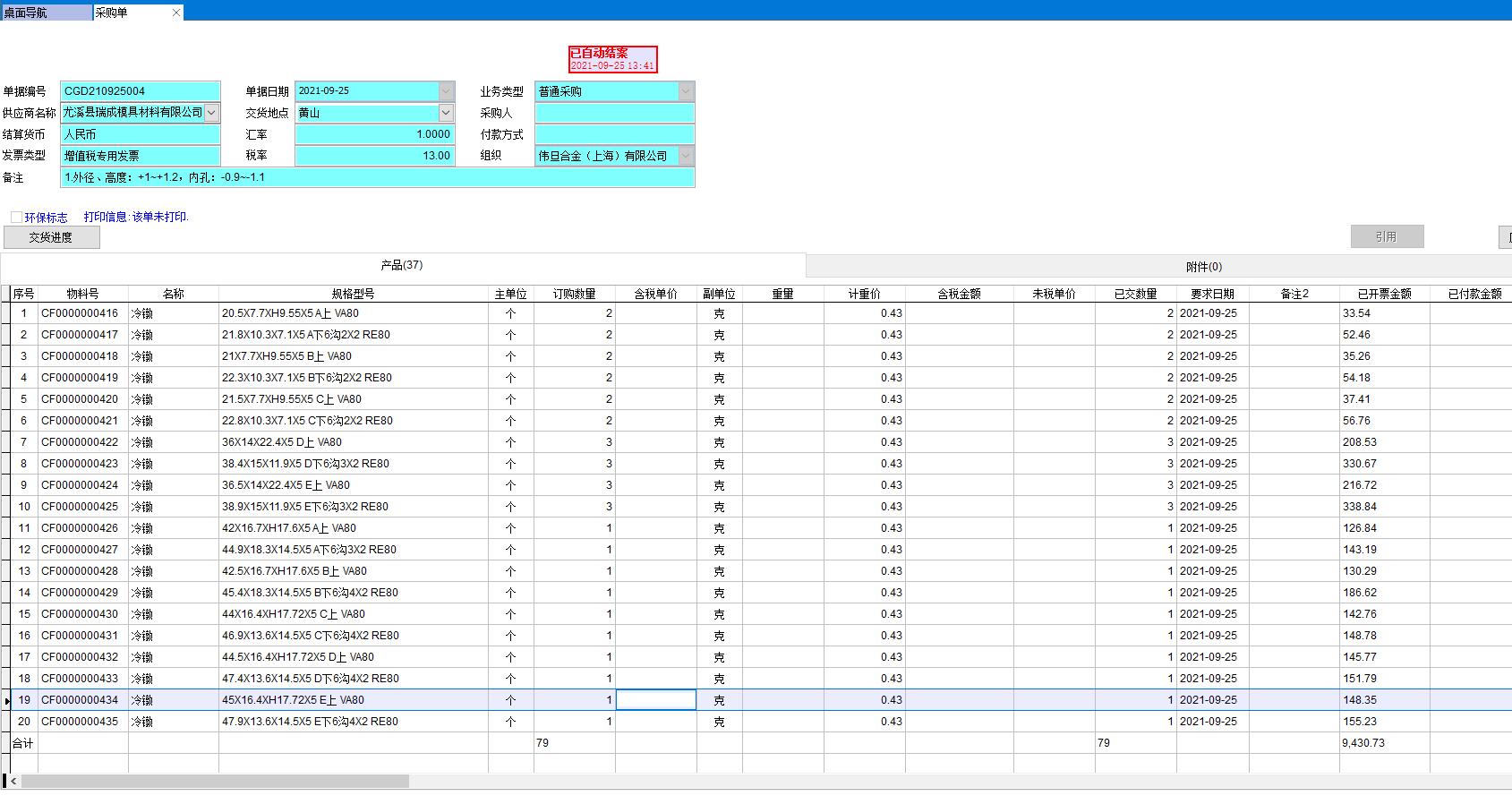Select row 1 via its row selector
The width and height of the screenshot is (1512, 804).
pos(5,313)
